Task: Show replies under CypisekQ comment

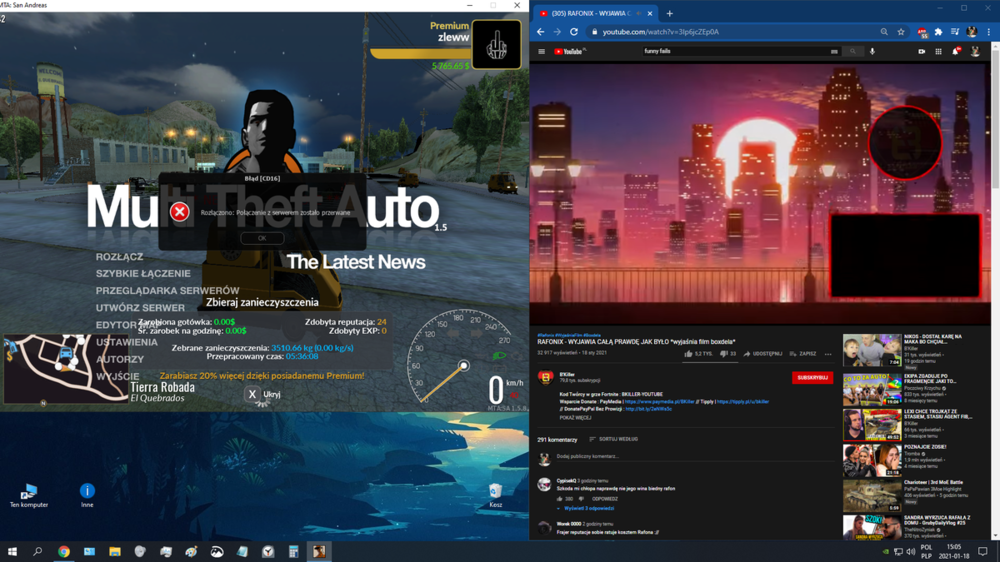Action: (585, 508)
